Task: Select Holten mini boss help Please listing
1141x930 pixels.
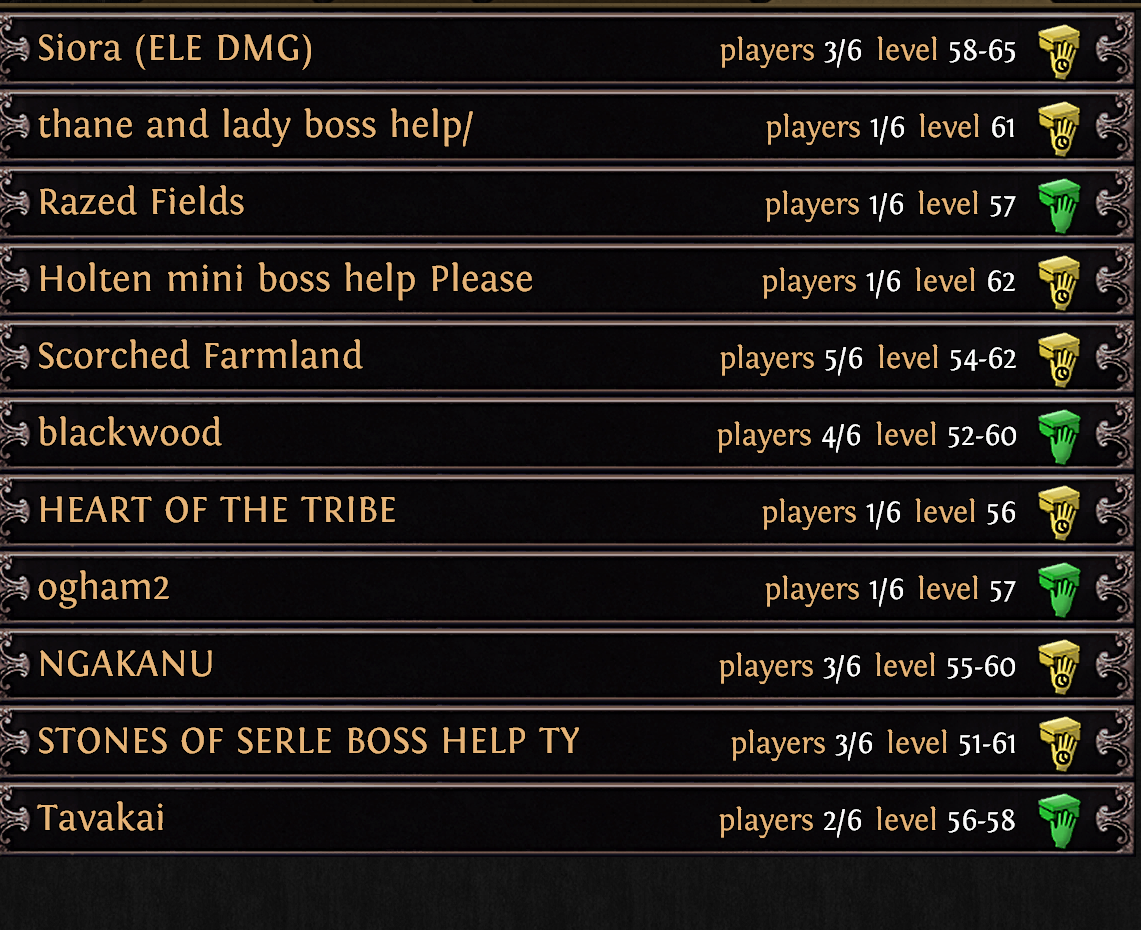Action: [x=568, y=279]
